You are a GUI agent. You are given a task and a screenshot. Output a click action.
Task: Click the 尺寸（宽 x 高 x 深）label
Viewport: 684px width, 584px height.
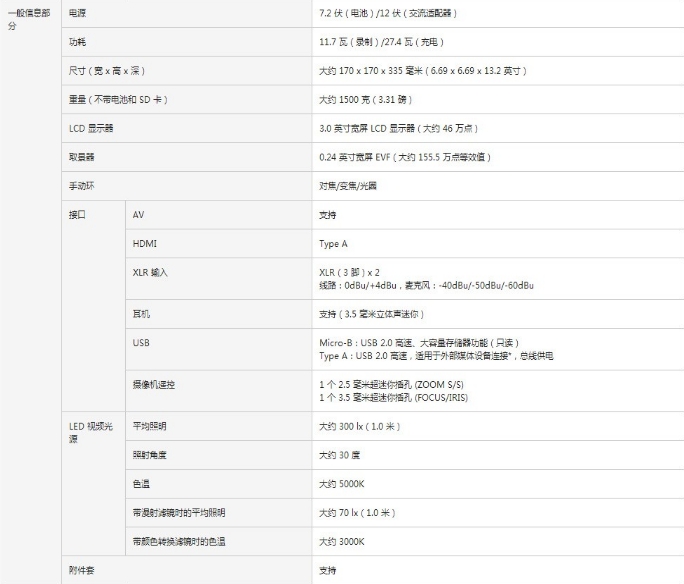[x=107, y=71]
